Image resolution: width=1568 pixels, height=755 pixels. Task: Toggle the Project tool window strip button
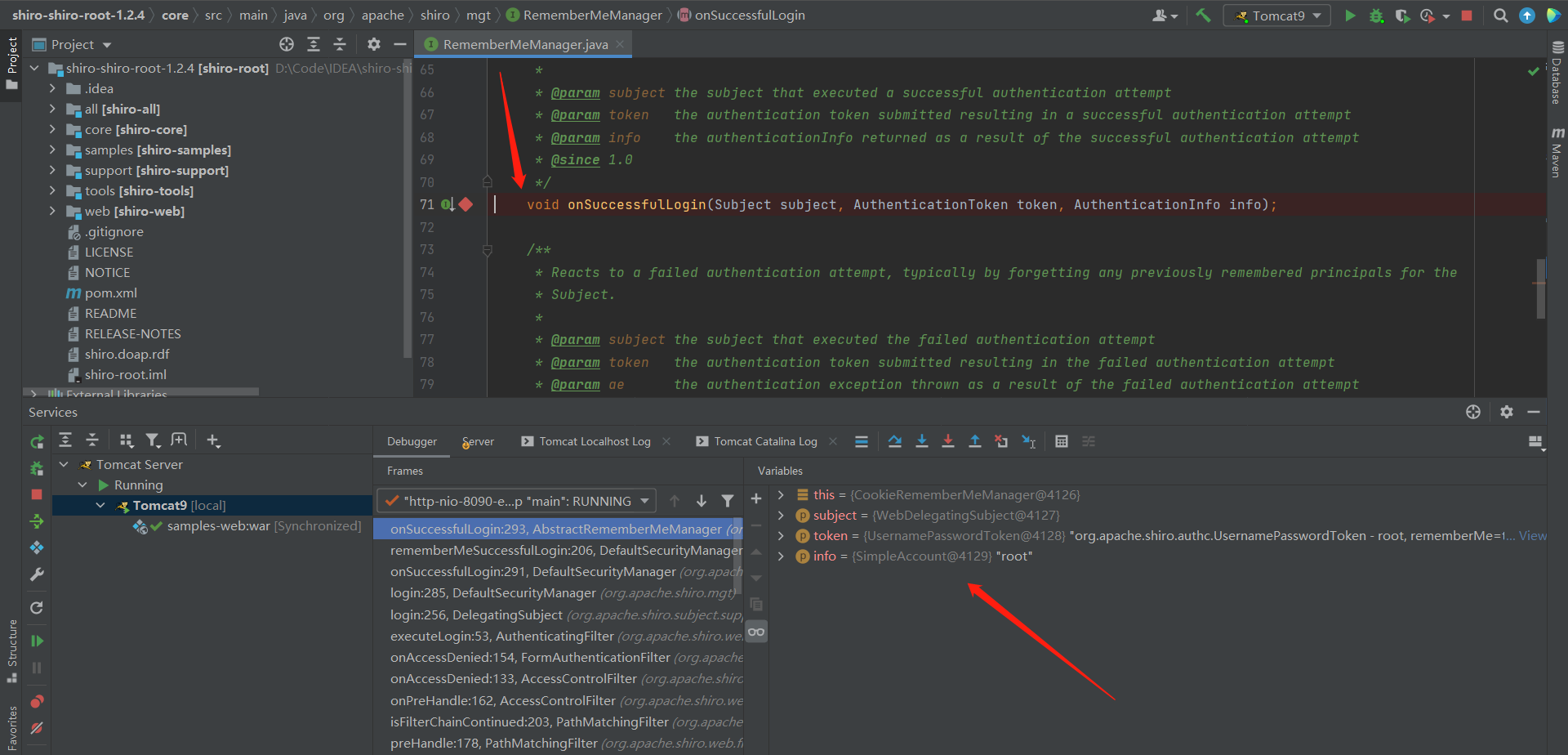(11, 65)
